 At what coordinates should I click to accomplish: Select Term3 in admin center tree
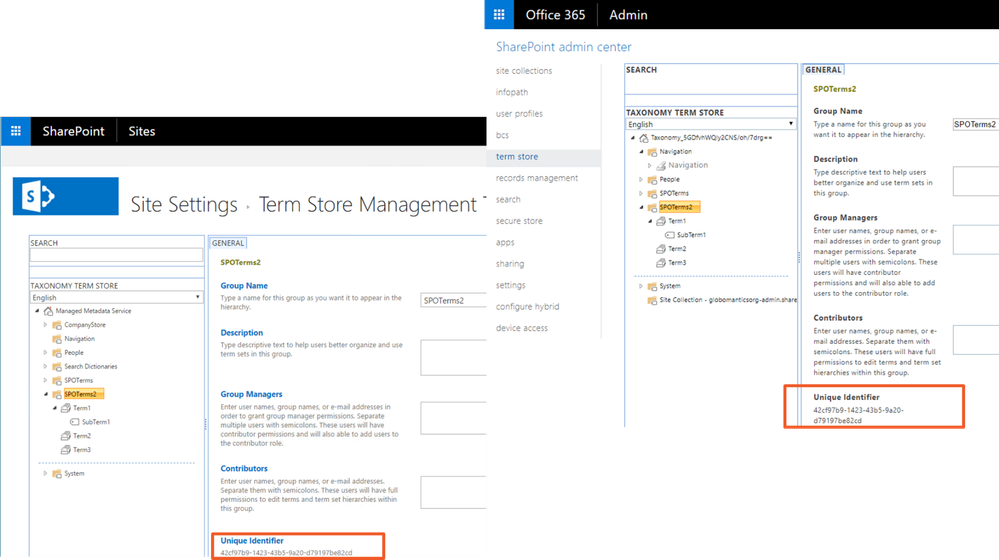[x=677, y=262]
